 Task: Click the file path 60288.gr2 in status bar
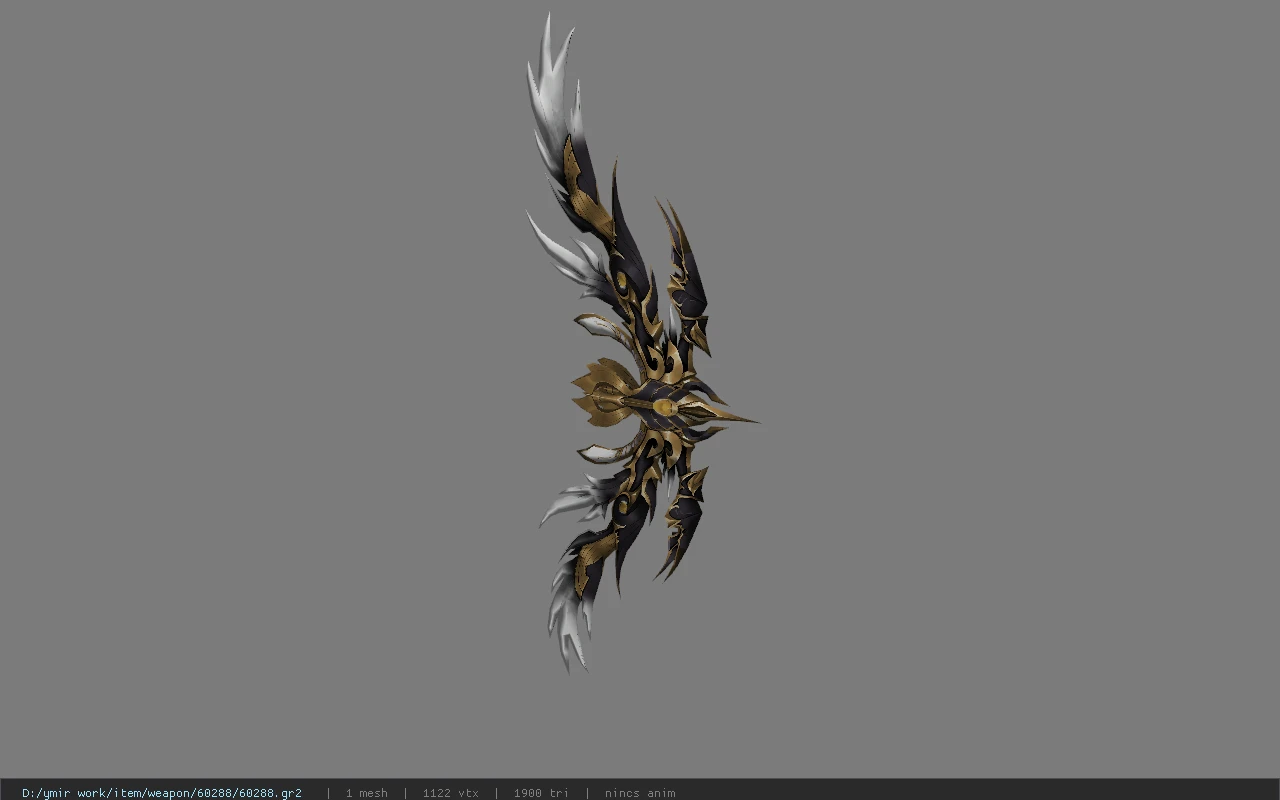(x=162, y=793)
